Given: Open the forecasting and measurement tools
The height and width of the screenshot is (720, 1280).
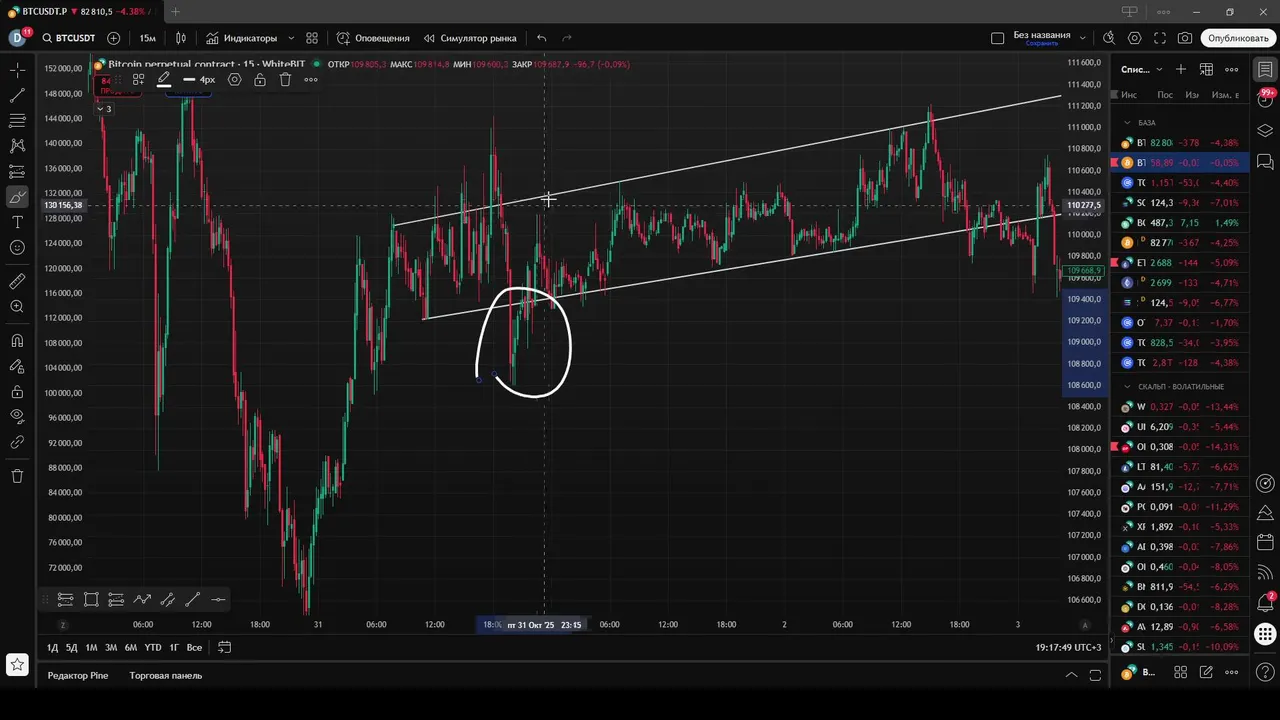Looking at the screenshot, I should 17,171.
